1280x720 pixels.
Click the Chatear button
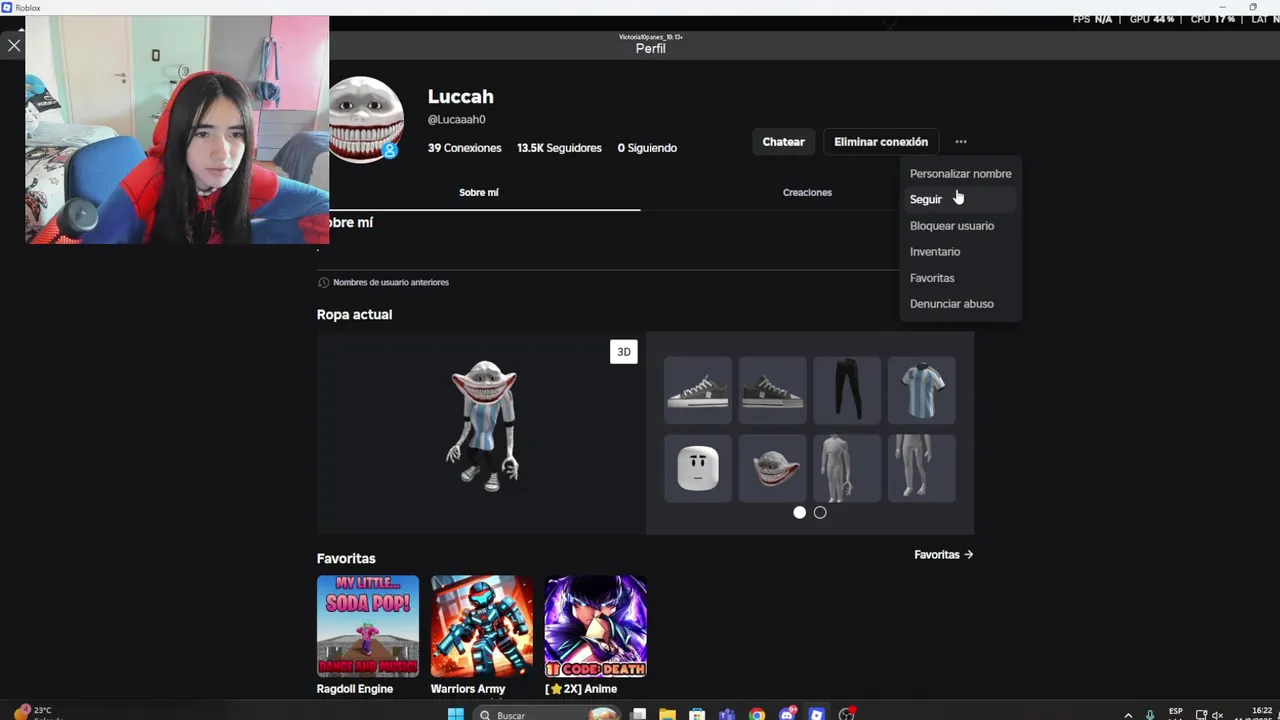pos(783,142)
